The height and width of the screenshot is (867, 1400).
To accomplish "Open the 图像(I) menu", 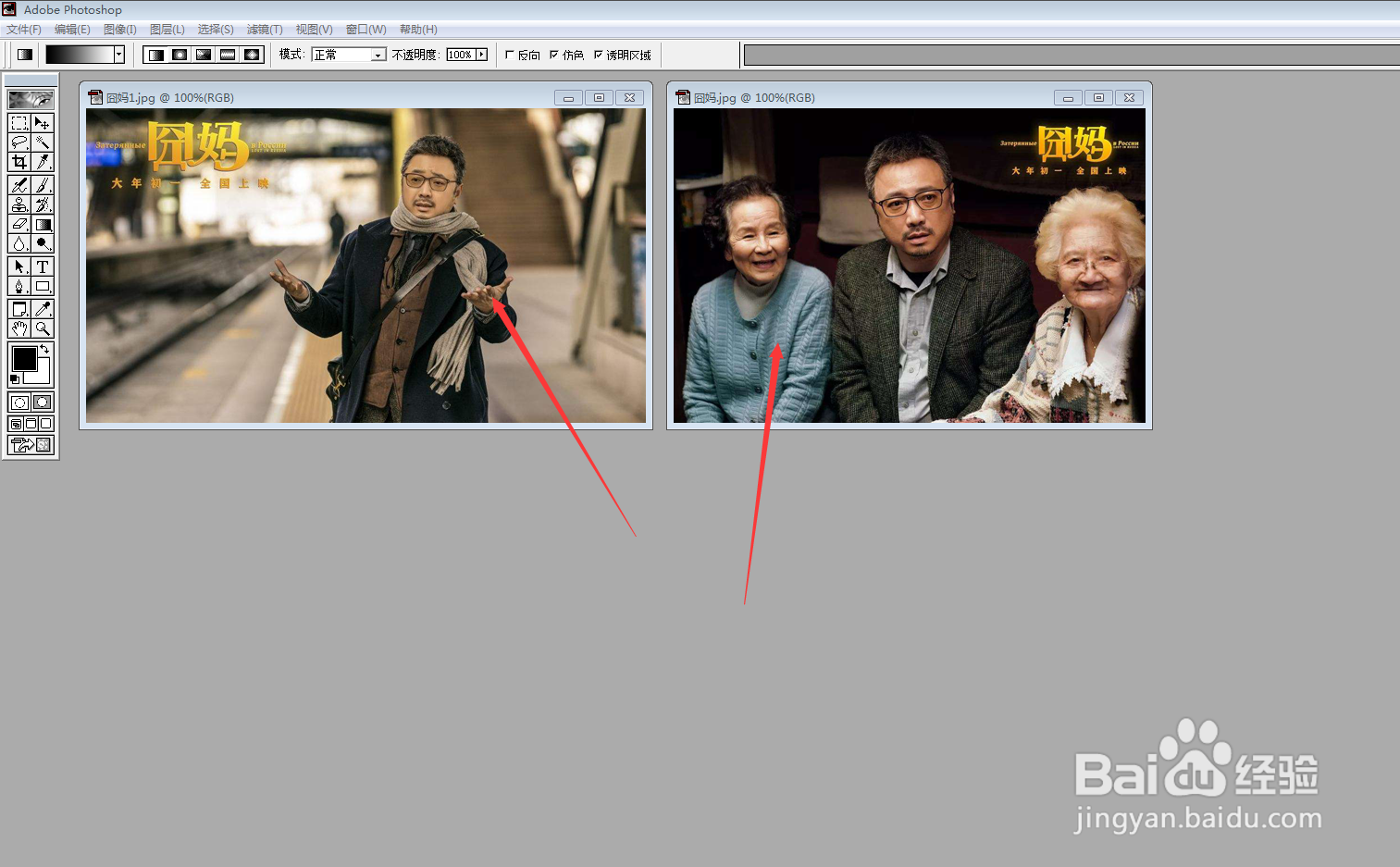I will (x=119, y=30).
